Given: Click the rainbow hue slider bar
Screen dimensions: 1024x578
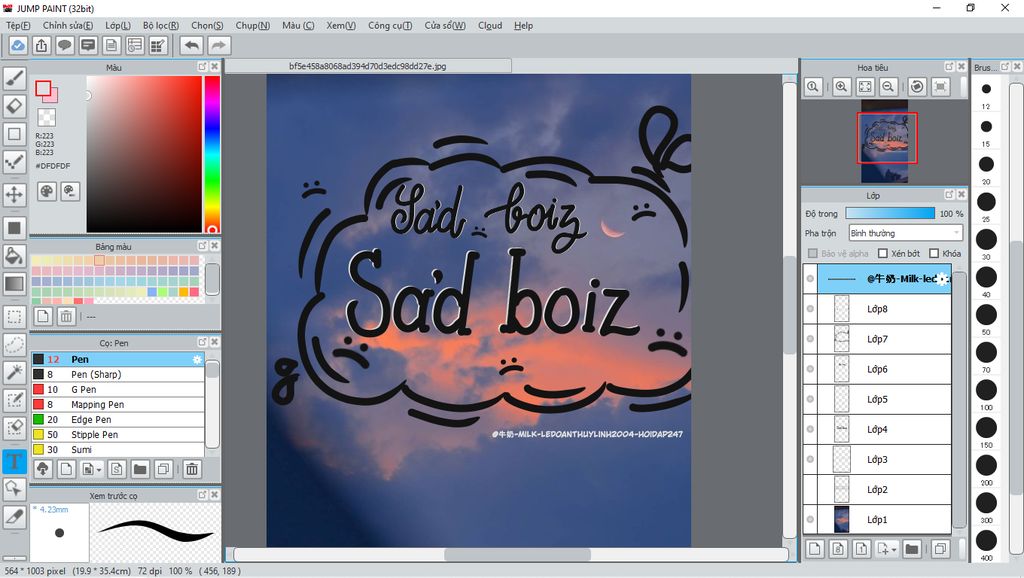Looking at the screenshot, I should (x=212, y=153).
